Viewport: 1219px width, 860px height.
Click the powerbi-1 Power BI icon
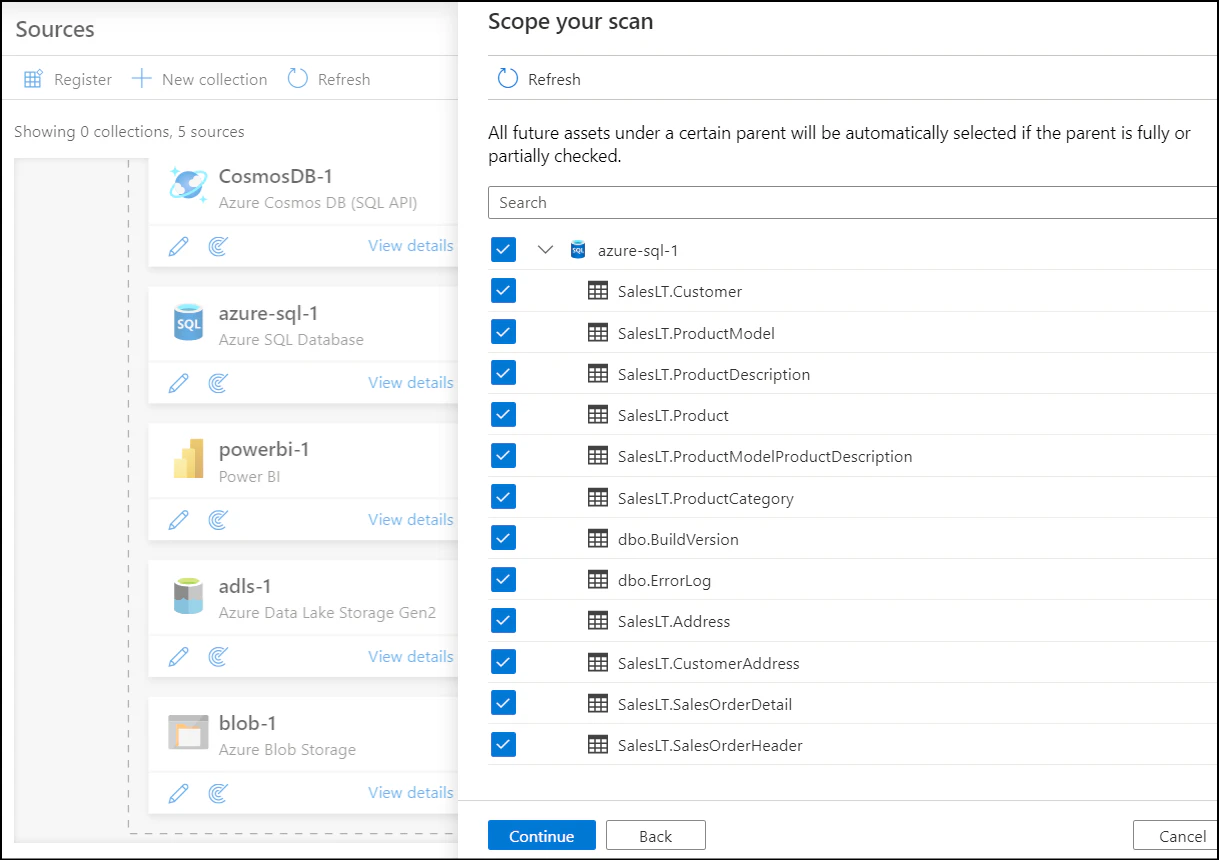coord(188,461)
